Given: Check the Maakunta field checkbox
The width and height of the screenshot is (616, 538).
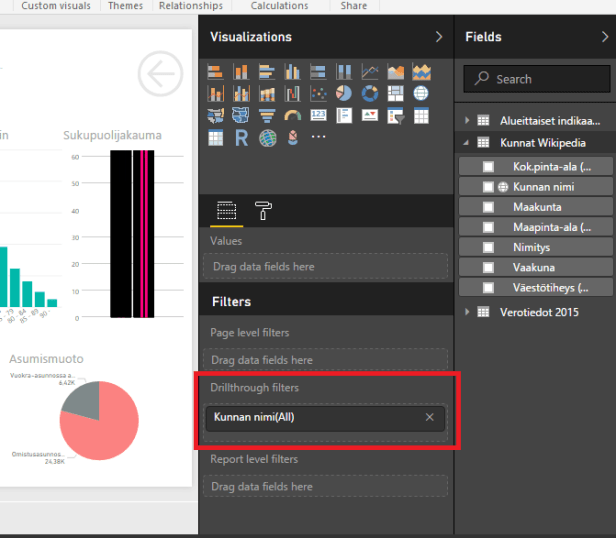Looking at the screenshot, I should (488, 207).
